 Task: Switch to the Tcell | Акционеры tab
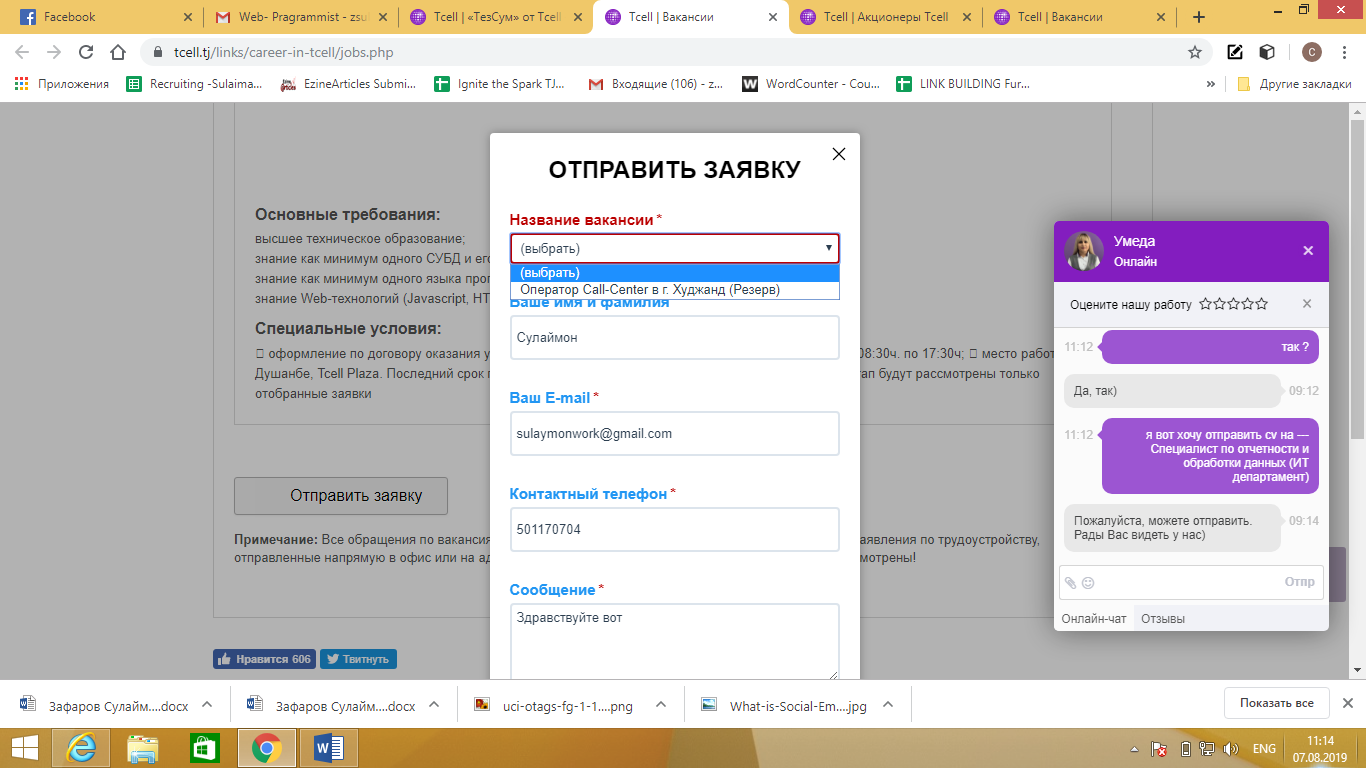pyautogui.click(x=885, y=17)
